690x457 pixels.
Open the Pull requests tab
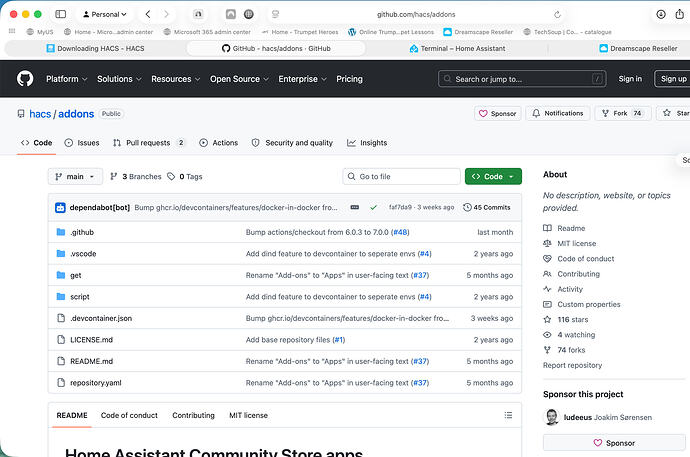(149, 143)
